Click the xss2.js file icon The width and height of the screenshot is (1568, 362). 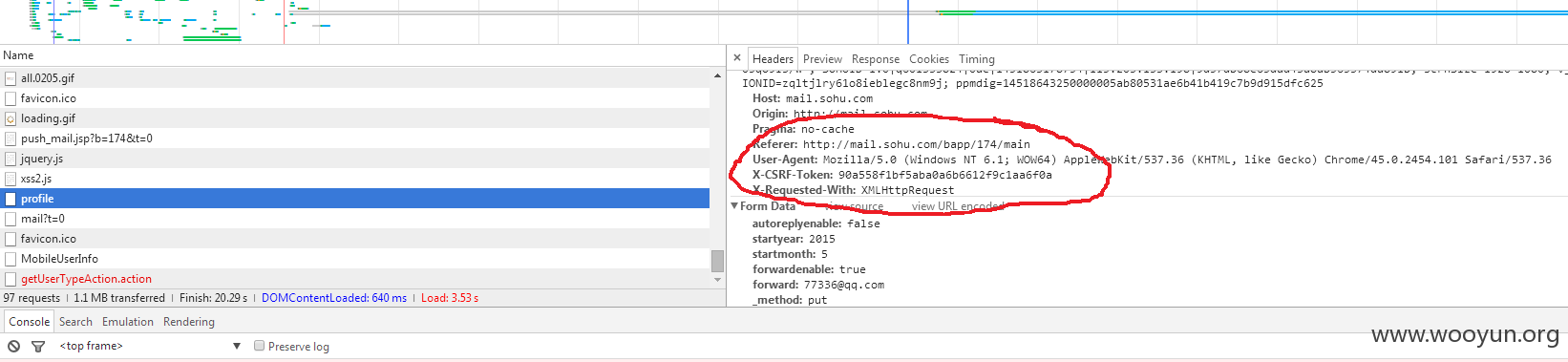(11, 179)
